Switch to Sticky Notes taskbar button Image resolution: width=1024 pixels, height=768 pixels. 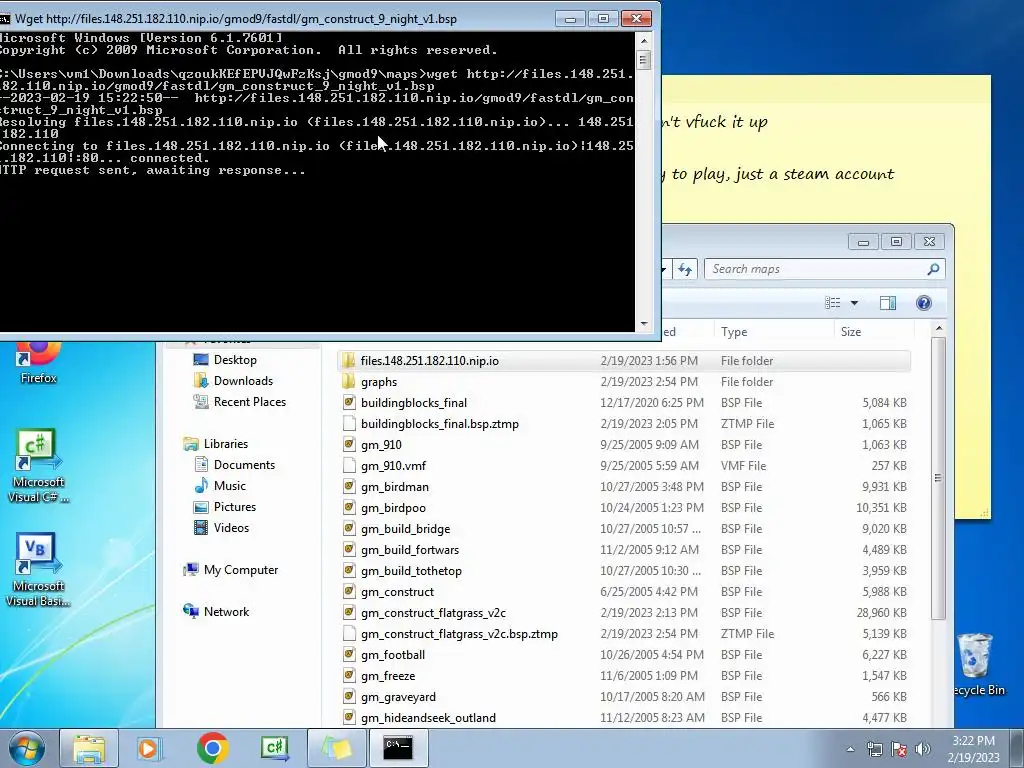(x=336, y=748)
